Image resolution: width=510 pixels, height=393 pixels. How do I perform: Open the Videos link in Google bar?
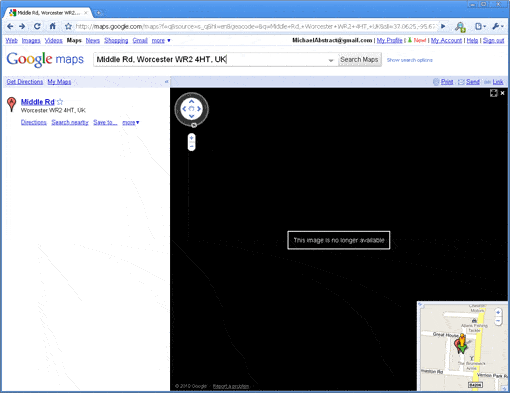point(54,40)
